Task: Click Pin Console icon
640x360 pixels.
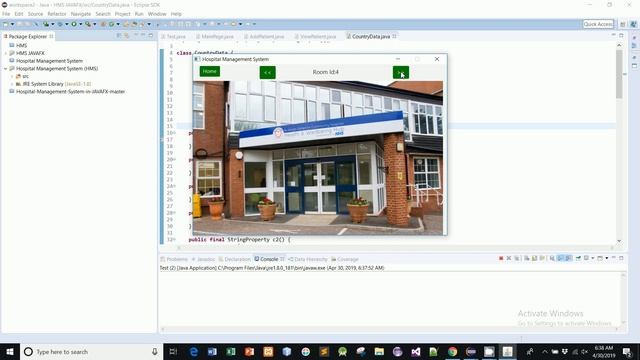Action: click(x=578, y=258)
